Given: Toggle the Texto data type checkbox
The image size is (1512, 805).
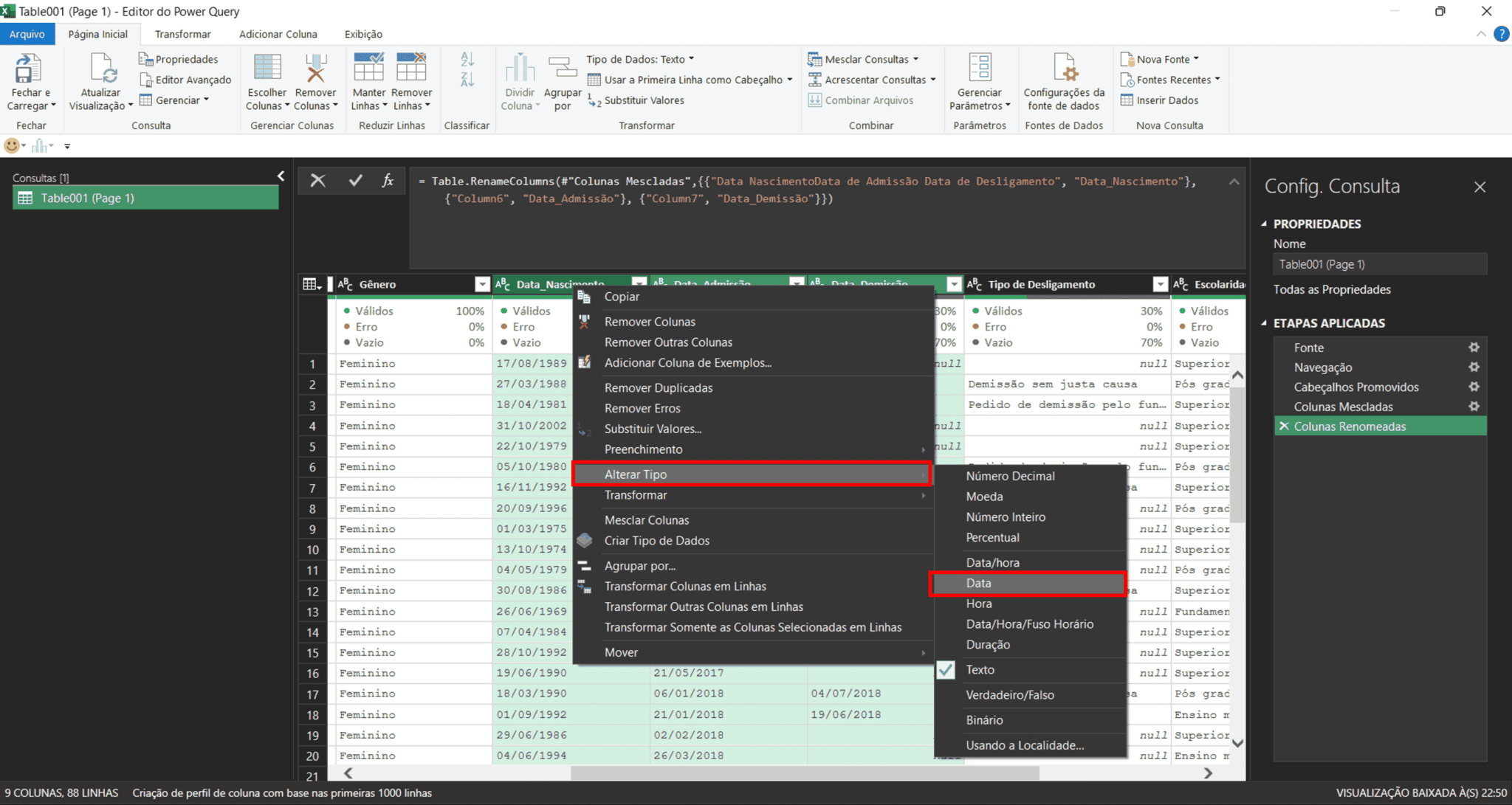Looking at the screenshot, I should click(946, 669).
